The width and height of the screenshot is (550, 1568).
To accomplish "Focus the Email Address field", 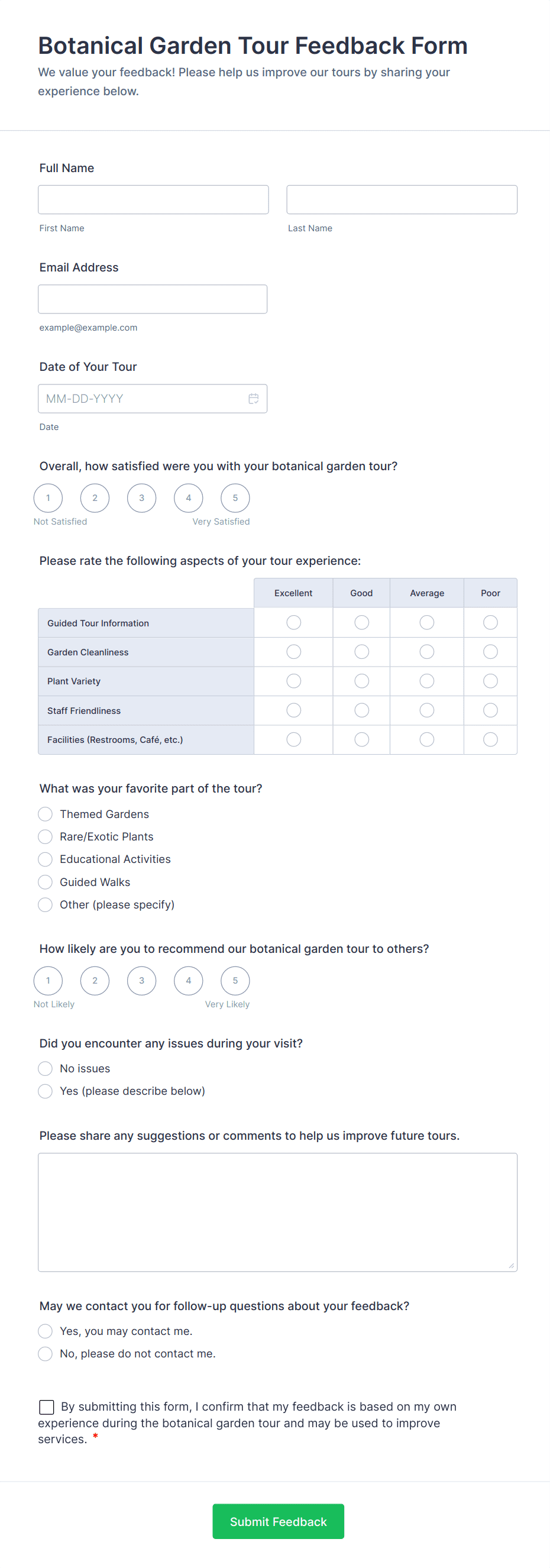I will [153, 299].
